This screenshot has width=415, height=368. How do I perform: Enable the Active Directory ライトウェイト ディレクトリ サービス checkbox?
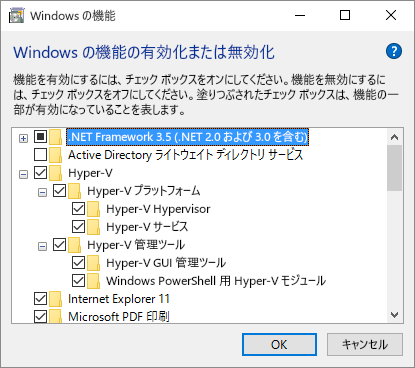(40, 155)
